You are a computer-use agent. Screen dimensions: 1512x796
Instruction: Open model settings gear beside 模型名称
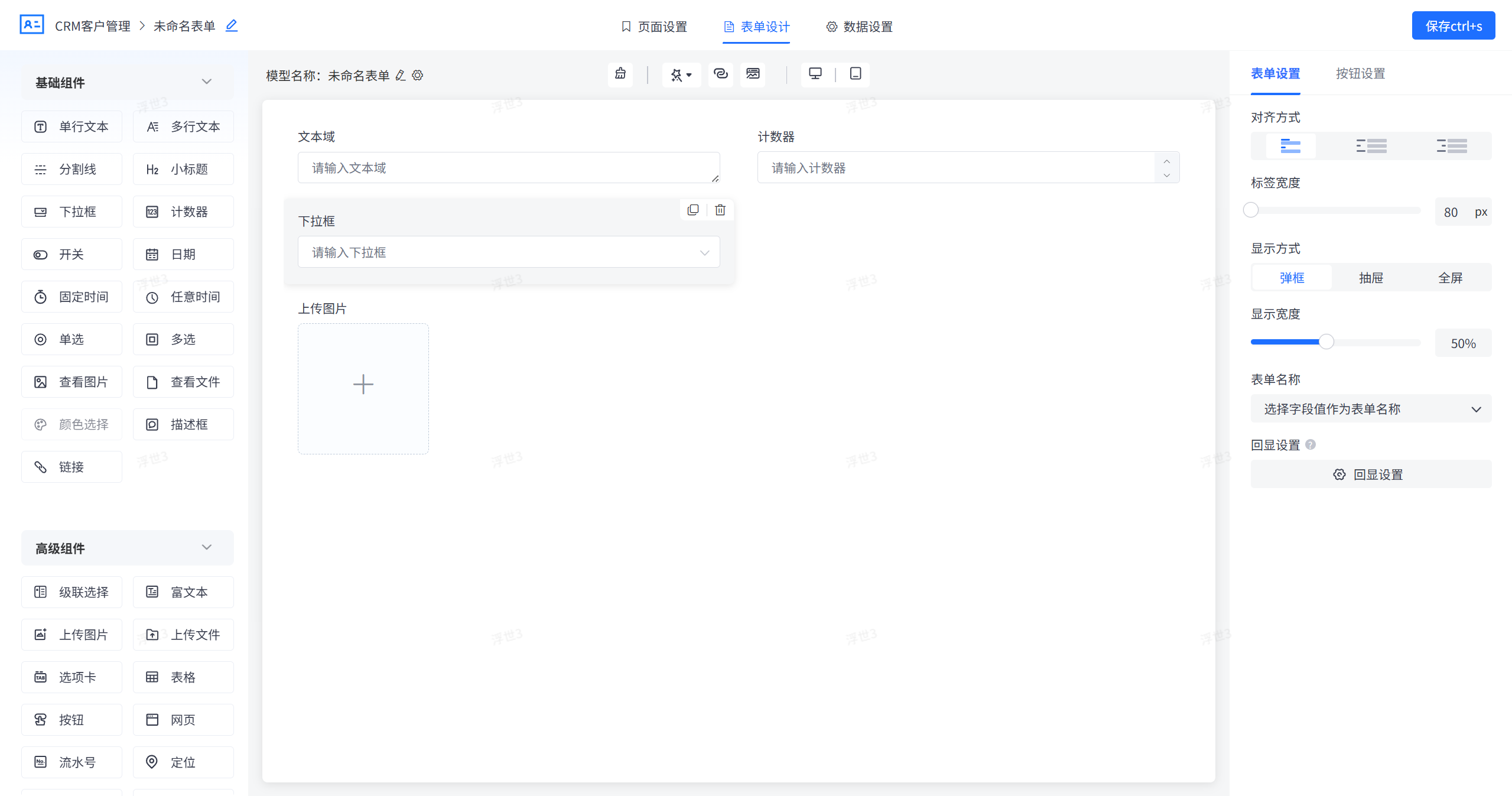pos(418,76)
